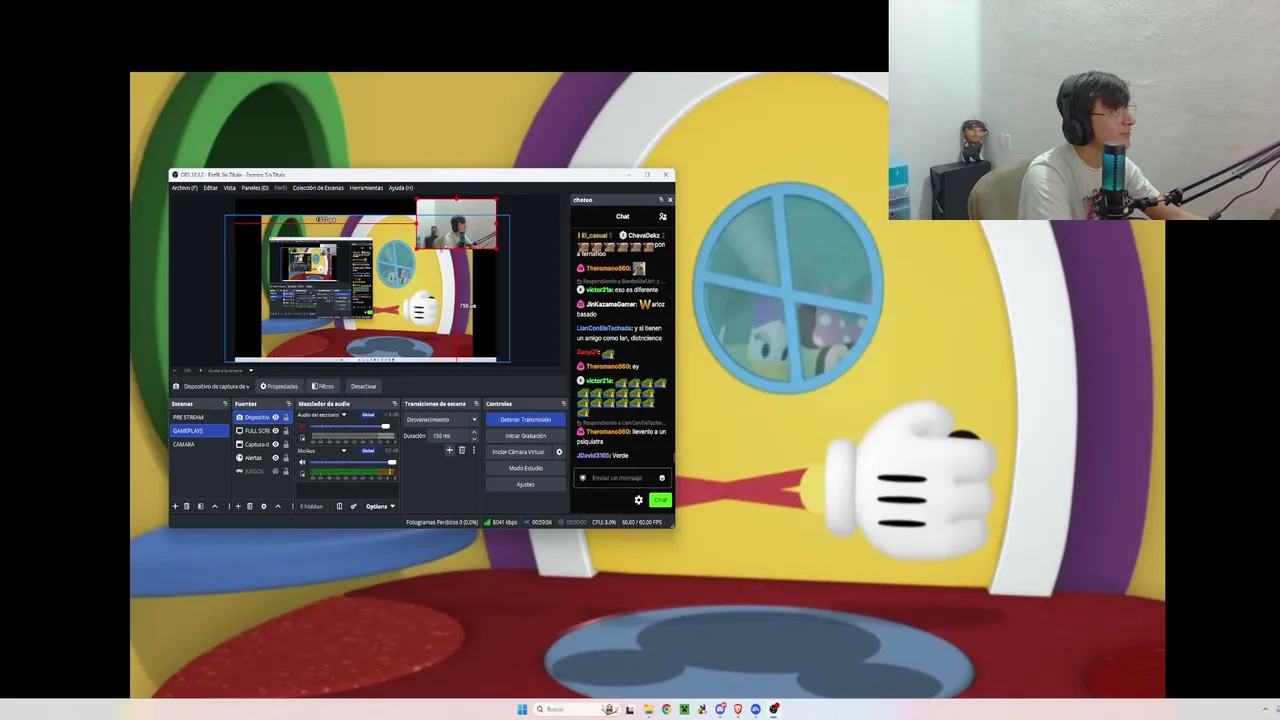Viewport: 1280px width, 720px height.
Task: Move scene up with arrow icon
Action: 214,506
